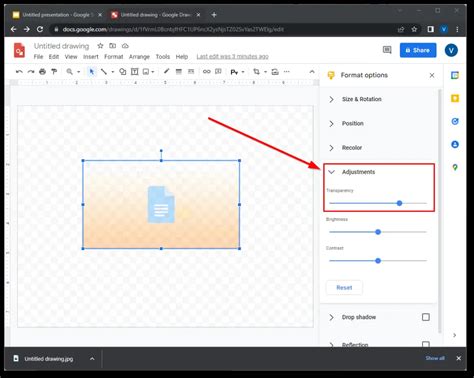Image resolution: width=474 pixels, height=378 pixels.
Task: Open the Zoom level dropdown arrow
Action: click(x=79, y=72)
